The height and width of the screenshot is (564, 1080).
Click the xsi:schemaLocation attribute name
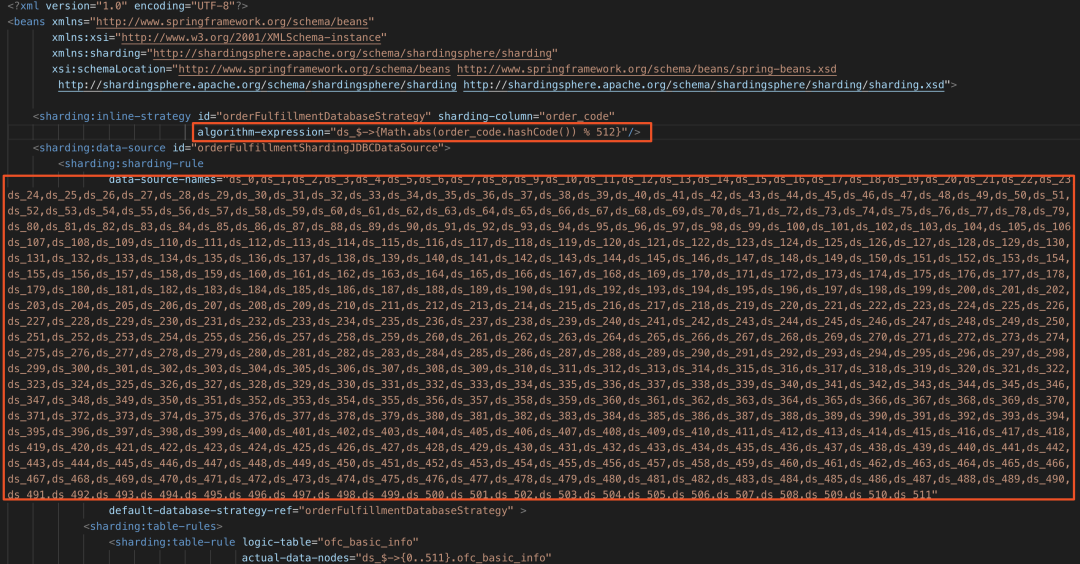tap(112, 69)
